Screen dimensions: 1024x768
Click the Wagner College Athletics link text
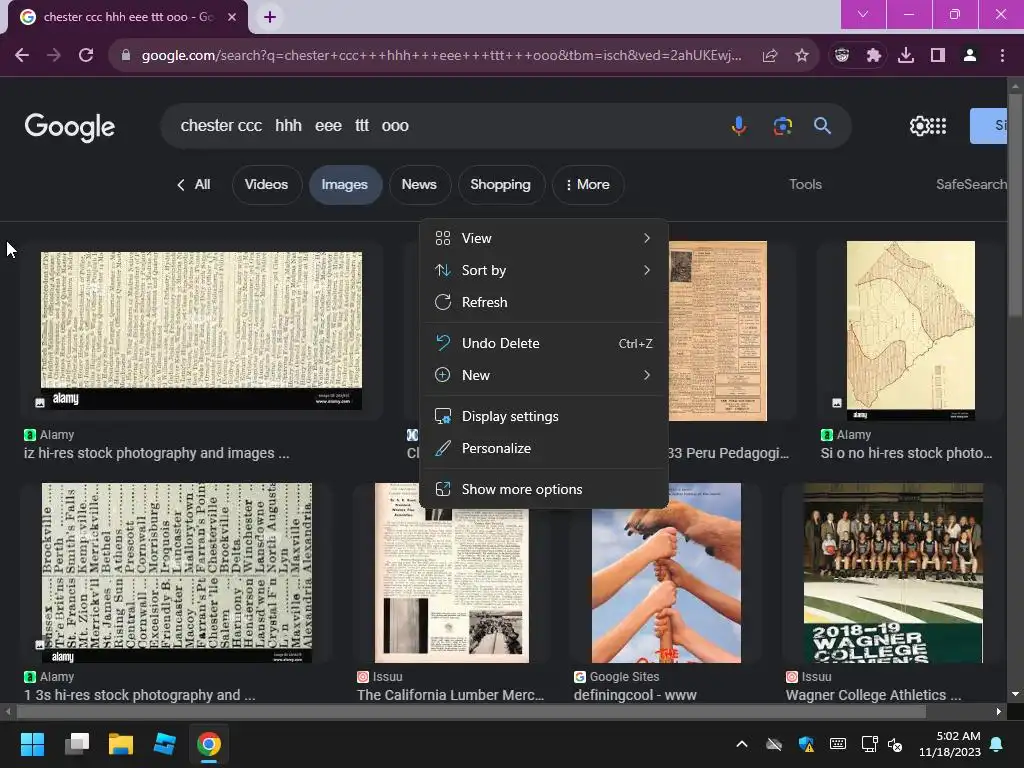(x=873, y=695)
